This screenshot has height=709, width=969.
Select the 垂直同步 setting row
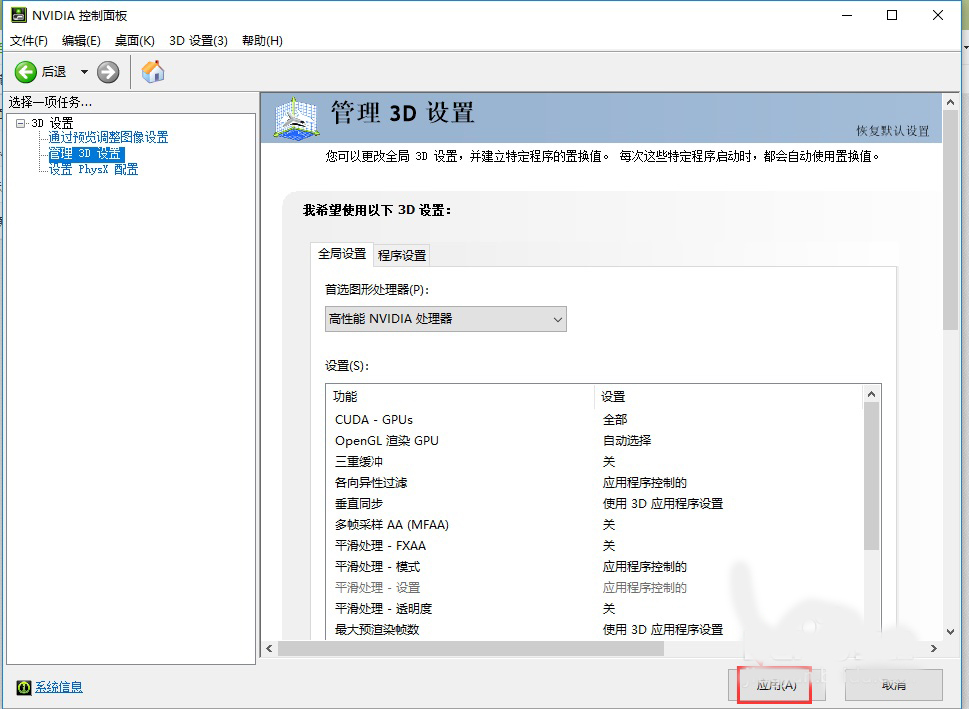[x=593, y=504]
